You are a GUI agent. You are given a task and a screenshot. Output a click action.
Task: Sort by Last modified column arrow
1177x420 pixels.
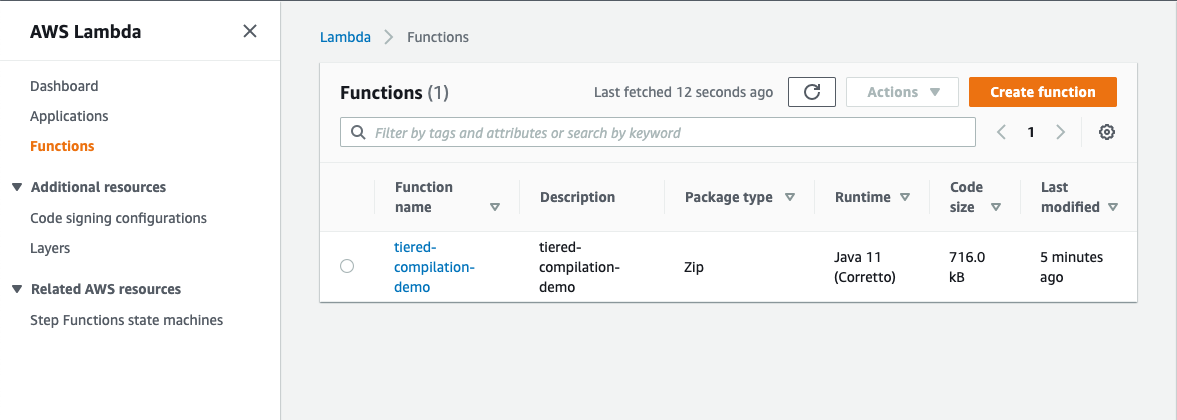[x=1113, y=208]
